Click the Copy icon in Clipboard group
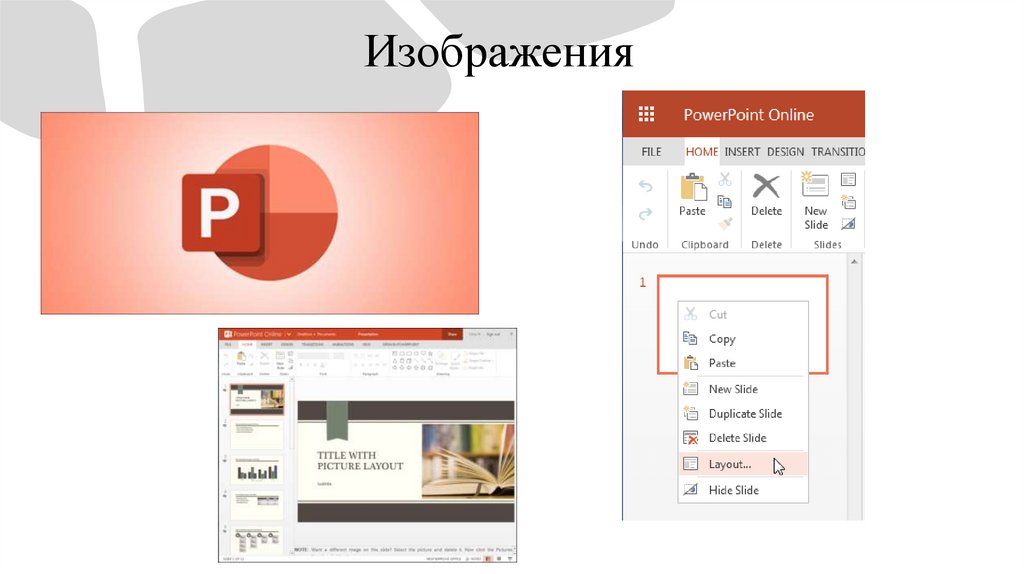 [x=724, y=202]
